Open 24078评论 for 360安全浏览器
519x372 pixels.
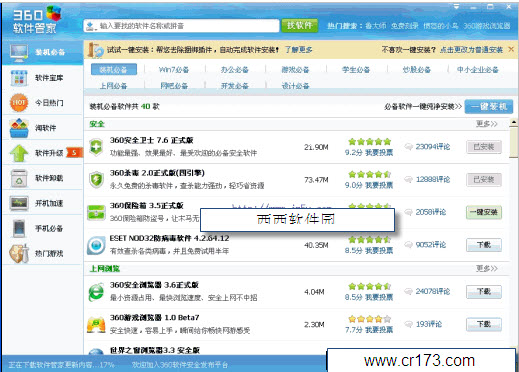432,291
